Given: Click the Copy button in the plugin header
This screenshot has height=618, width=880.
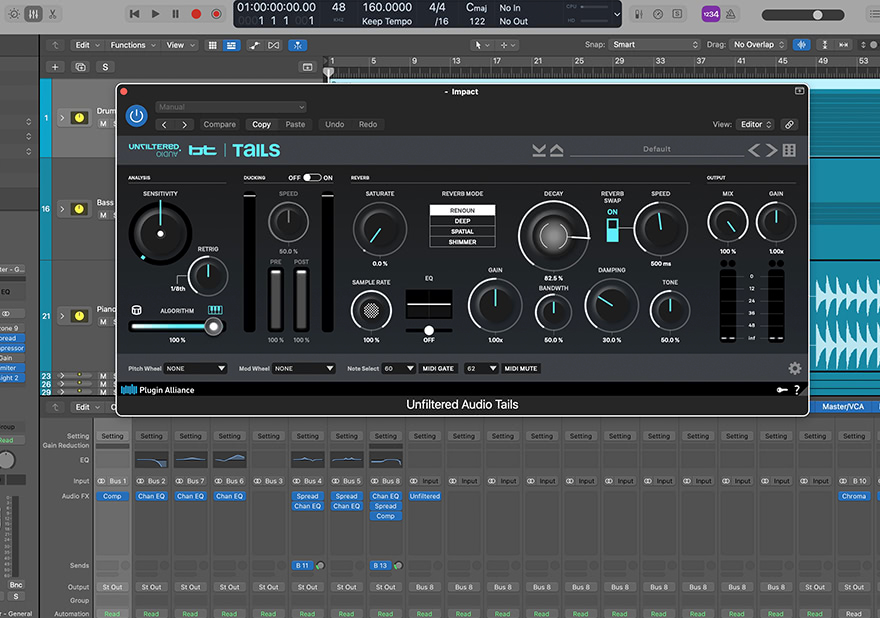Looking at the screenshot, I should click(x=261, y=125).
